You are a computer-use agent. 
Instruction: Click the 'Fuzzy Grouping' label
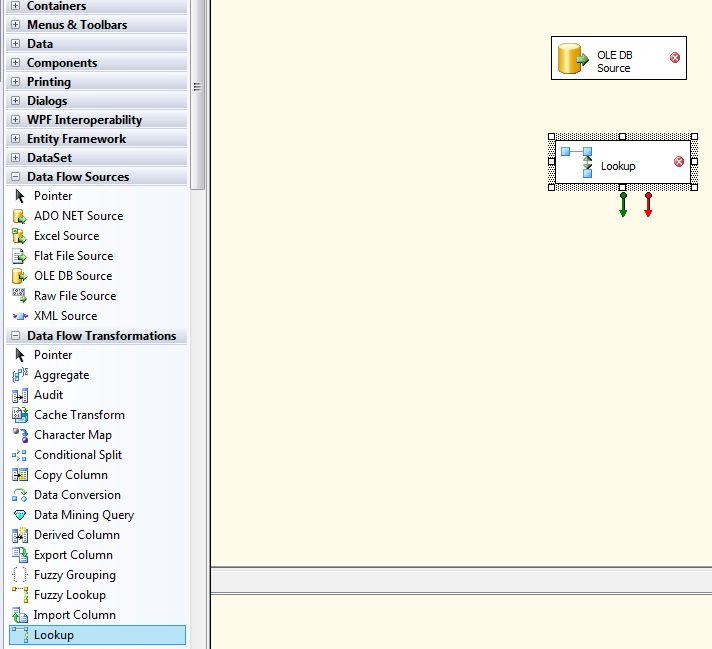click(75, 575)
